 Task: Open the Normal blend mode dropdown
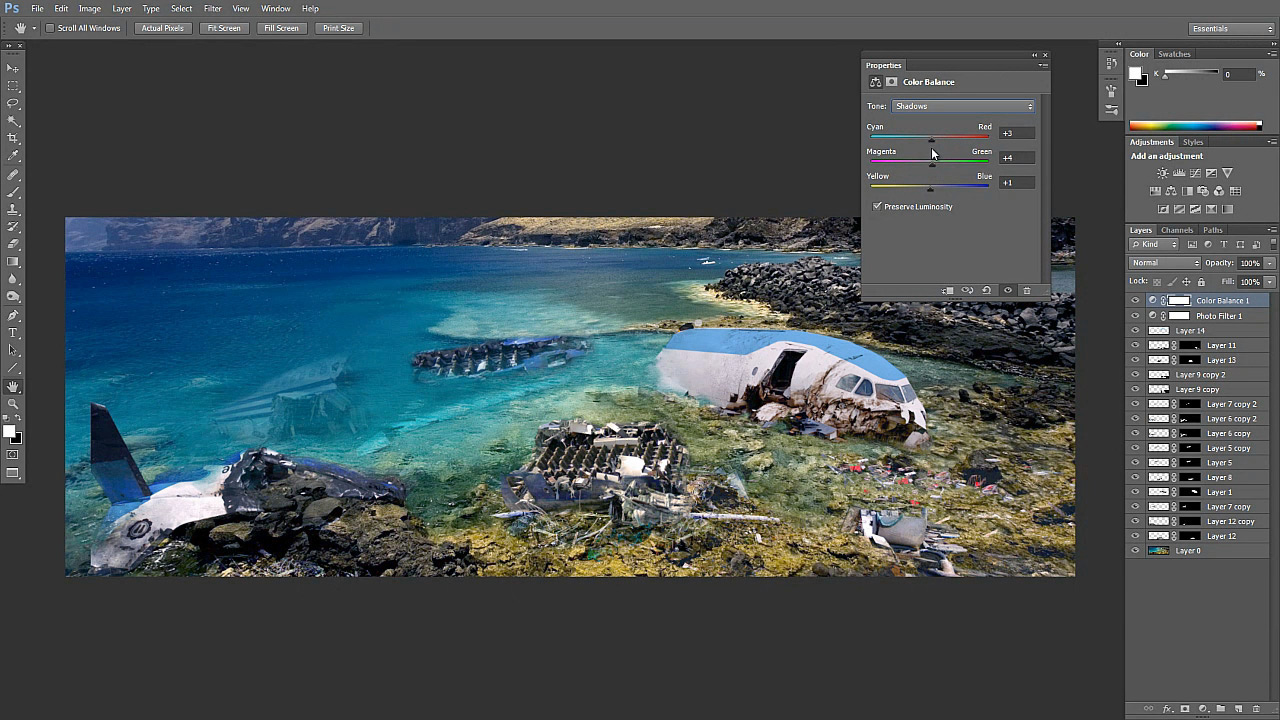1165,263
